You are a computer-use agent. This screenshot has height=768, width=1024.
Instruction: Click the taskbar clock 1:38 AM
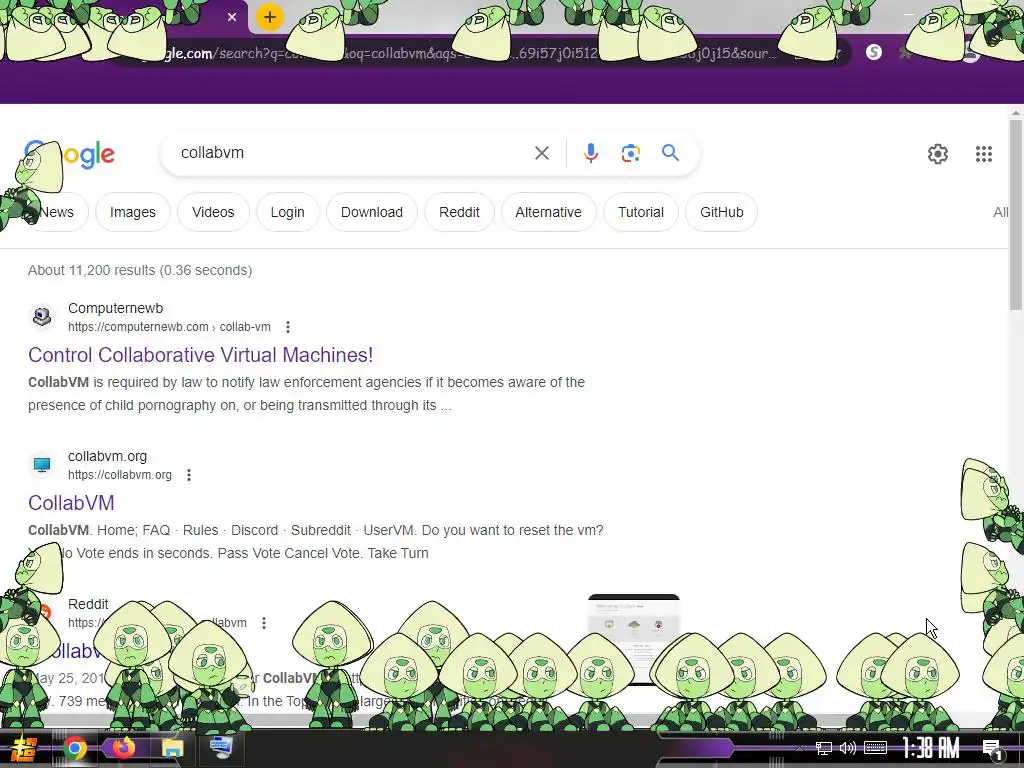tap(931, 748)
